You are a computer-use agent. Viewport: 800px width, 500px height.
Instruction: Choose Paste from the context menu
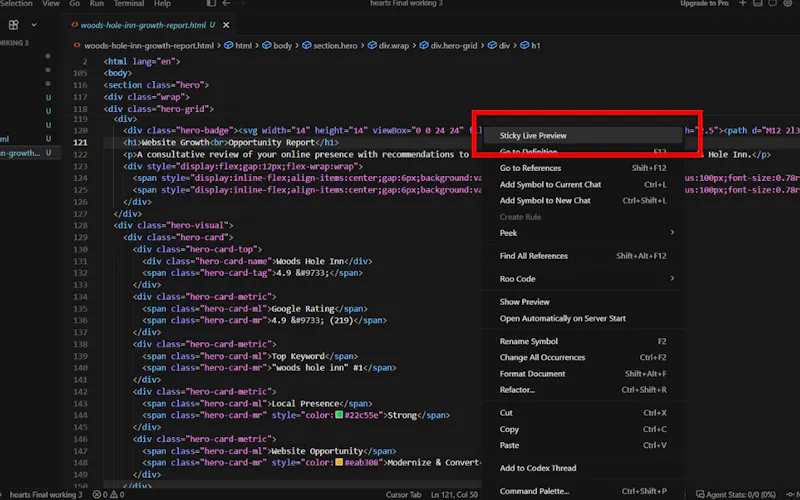click(583, 445)
